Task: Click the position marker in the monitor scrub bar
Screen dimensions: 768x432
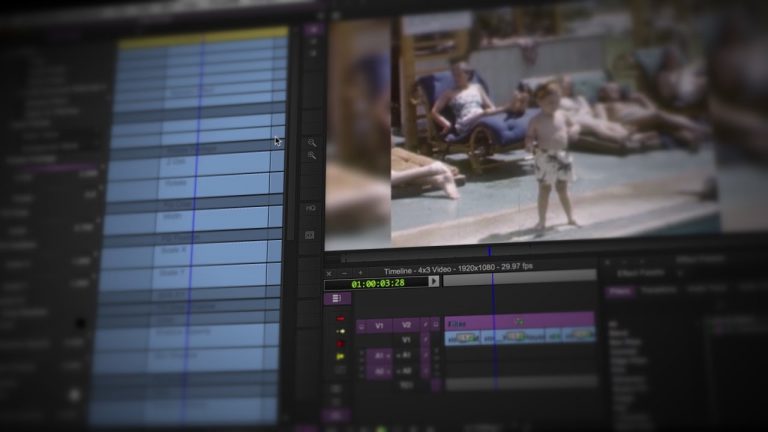Action: 490,252
